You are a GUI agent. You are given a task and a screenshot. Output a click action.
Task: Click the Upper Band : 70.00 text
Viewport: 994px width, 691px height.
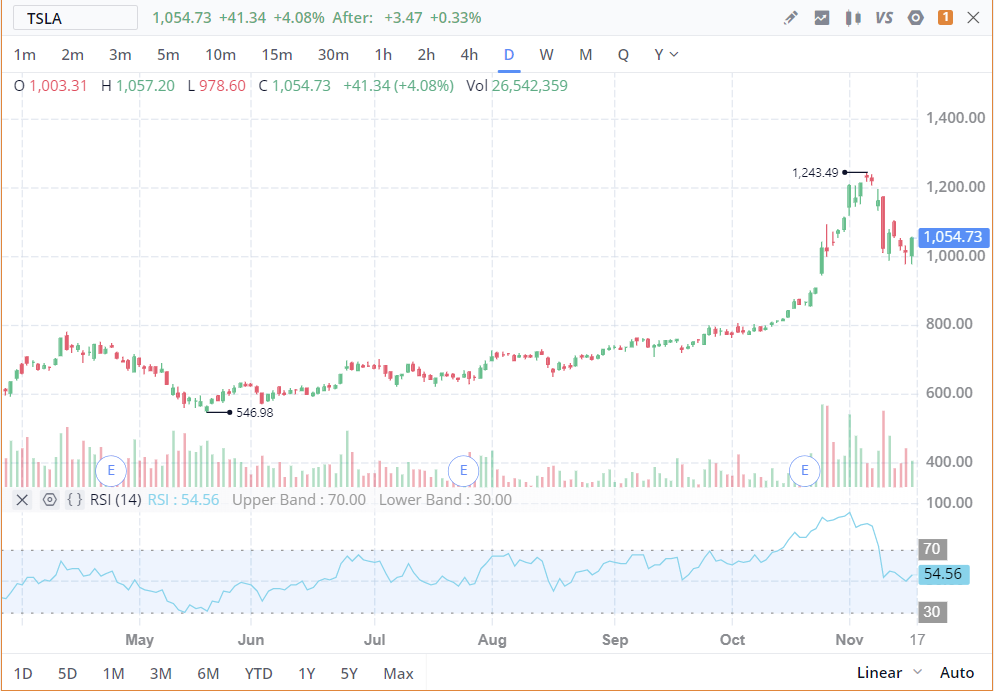click(x=299, y=500)
